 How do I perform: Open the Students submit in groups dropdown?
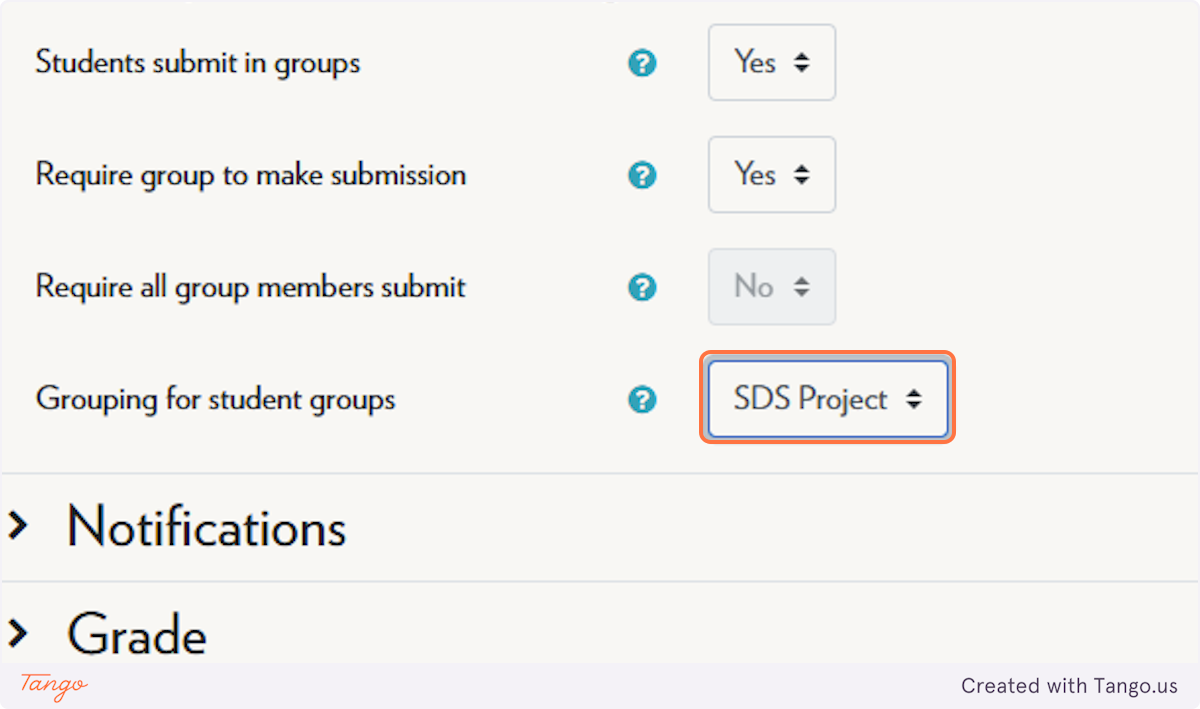pyautogui.click(x=772, y=63)
